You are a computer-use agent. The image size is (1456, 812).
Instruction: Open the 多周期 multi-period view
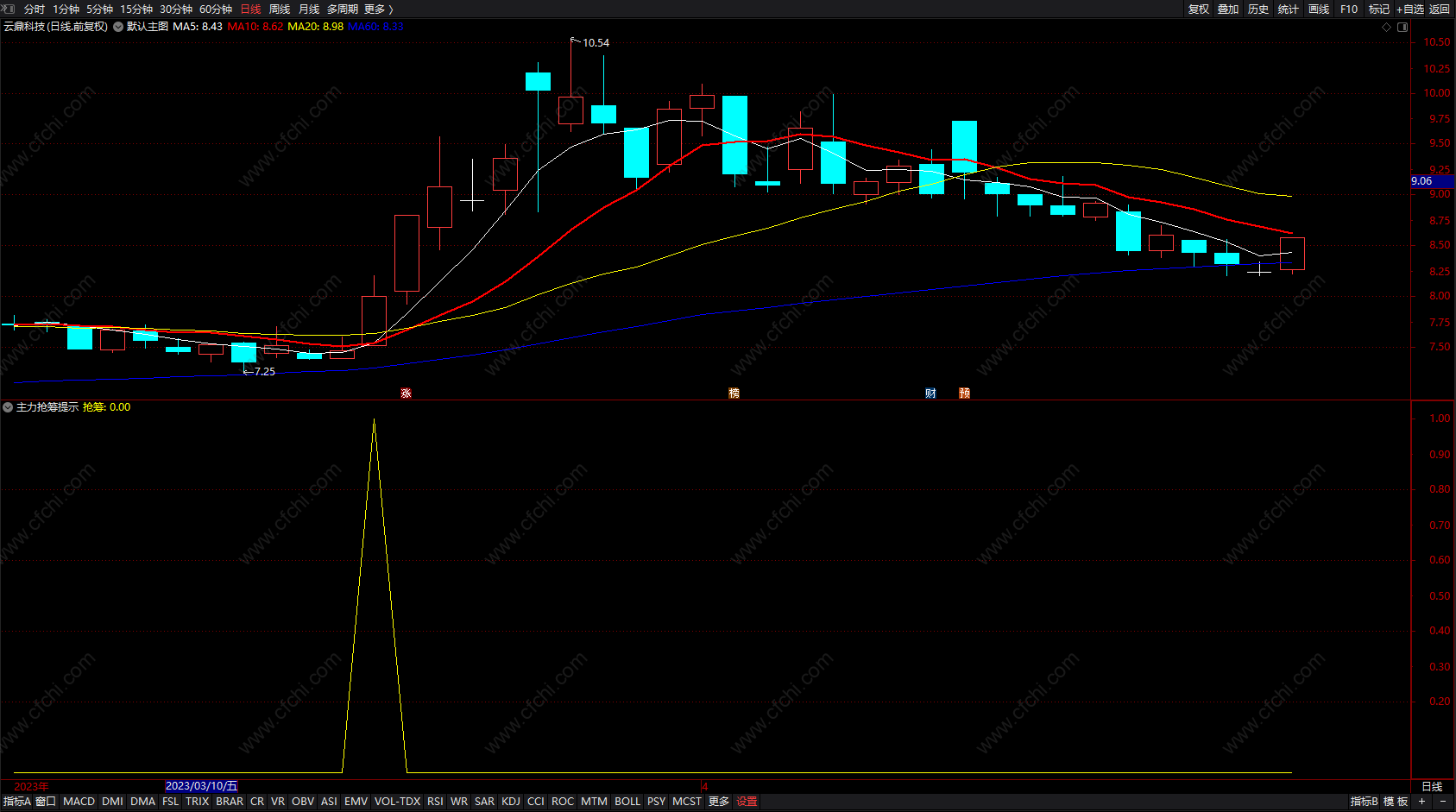click(342, 9)
